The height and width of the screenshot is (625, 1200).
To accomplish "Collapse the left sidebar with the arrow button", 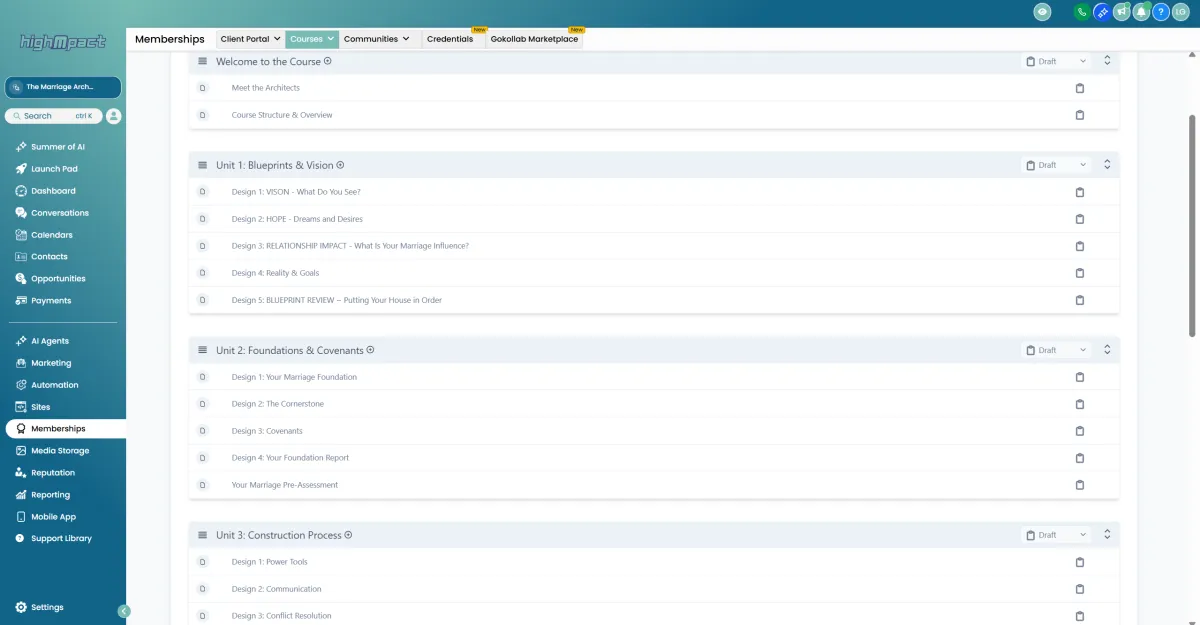I will point(124,611).
